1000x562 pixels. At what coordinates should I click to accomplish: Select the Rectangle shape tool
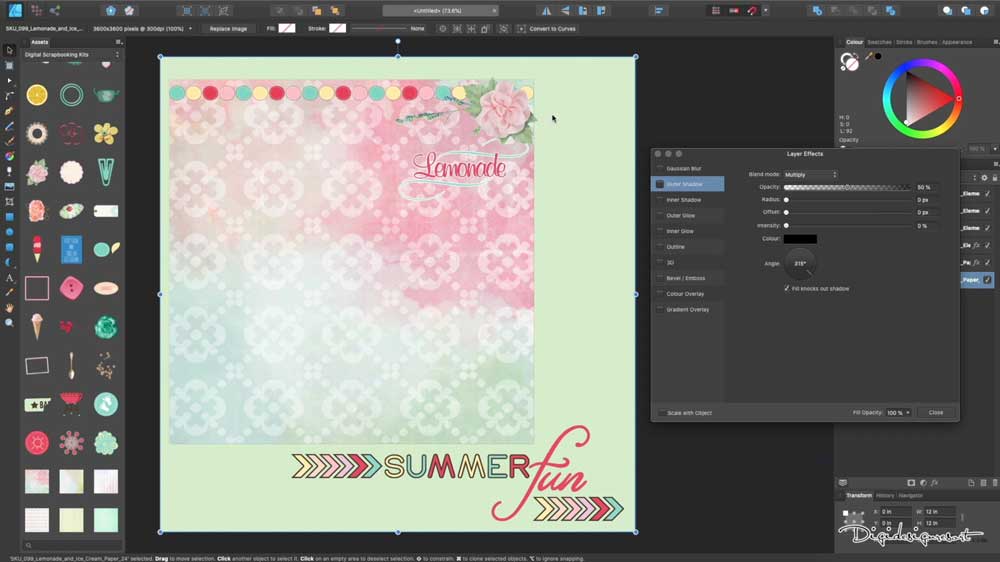click(x=9, y=217)
